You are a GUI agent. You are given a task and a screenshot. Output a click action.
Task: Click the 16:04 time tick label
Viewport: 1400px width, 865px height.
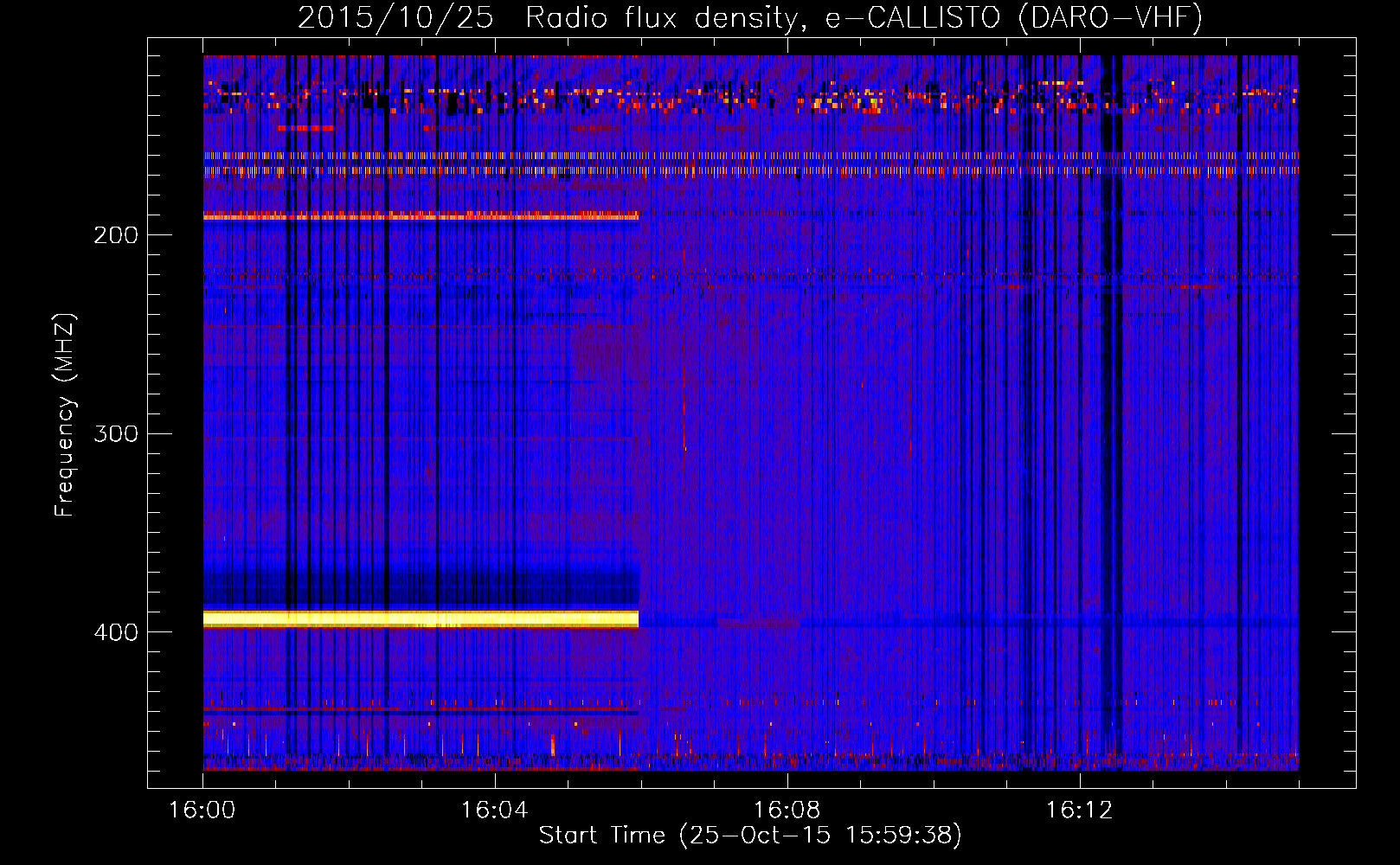point(494,811)
